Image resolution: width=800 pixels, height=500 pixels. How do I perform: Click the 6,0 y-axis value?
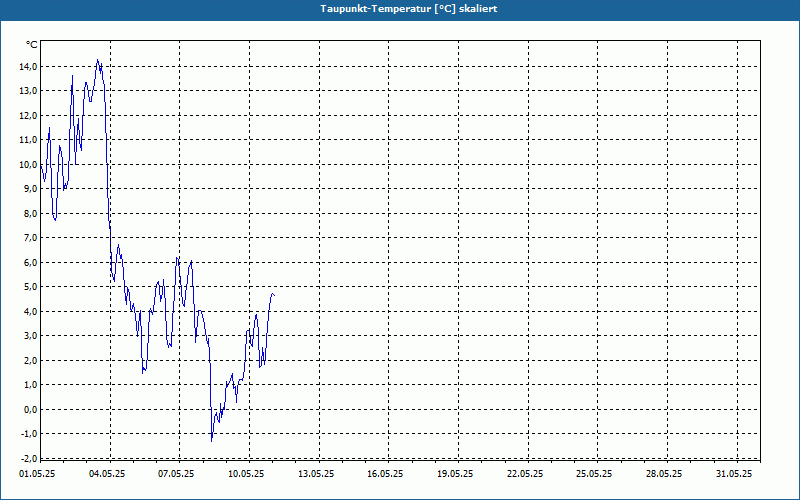30,262
